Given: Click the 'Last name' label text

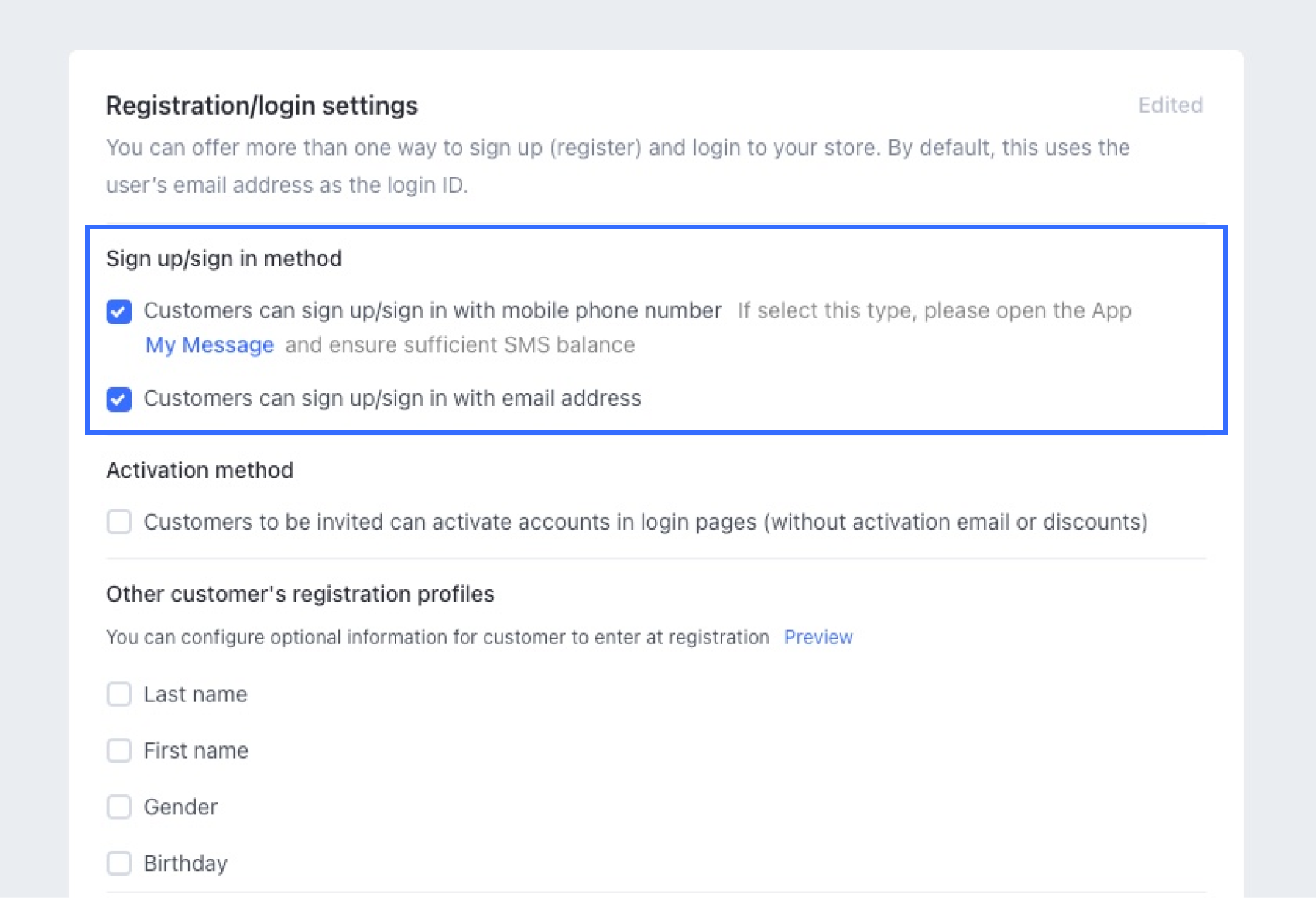Looking at the screenshot, I should coord(196,694).
